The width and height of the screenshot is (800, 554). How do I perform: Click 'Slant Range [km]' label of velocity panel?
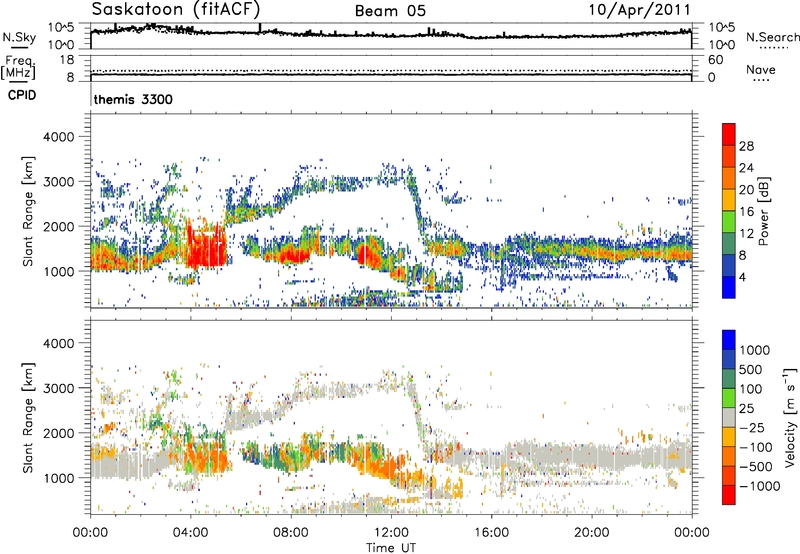pos(28,418)
